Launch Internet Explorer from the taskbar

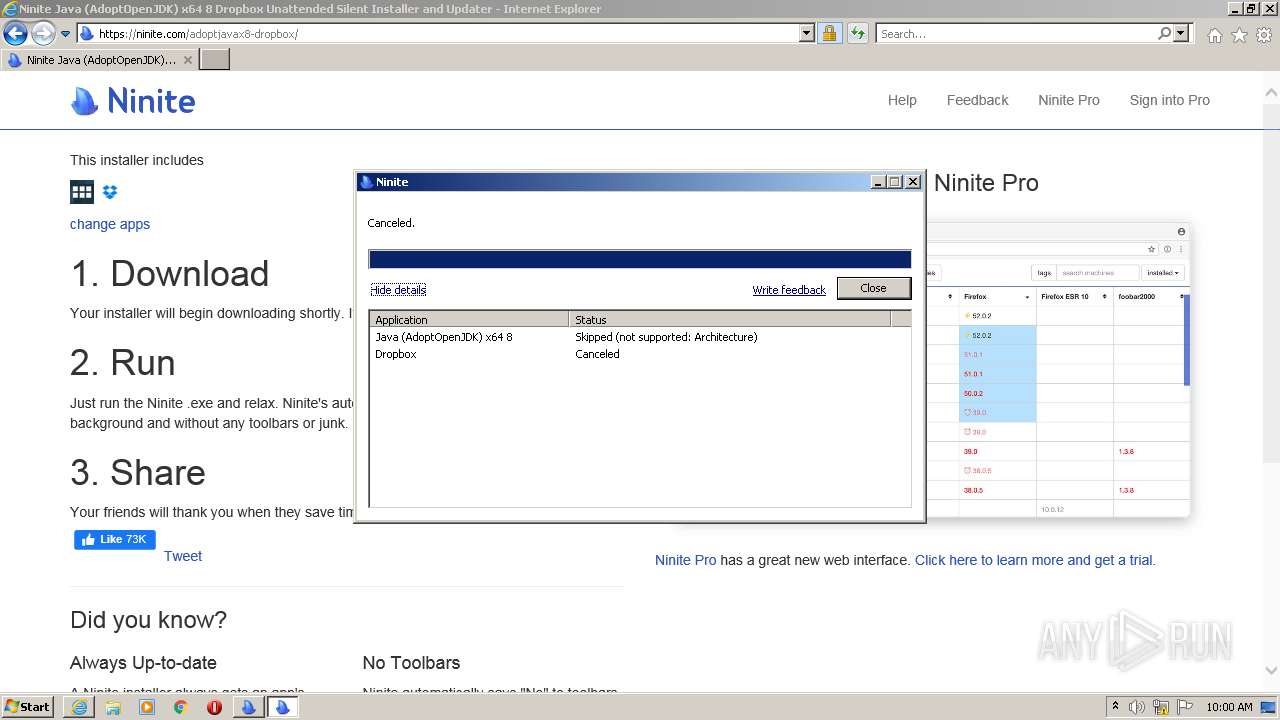coord(79,707)
